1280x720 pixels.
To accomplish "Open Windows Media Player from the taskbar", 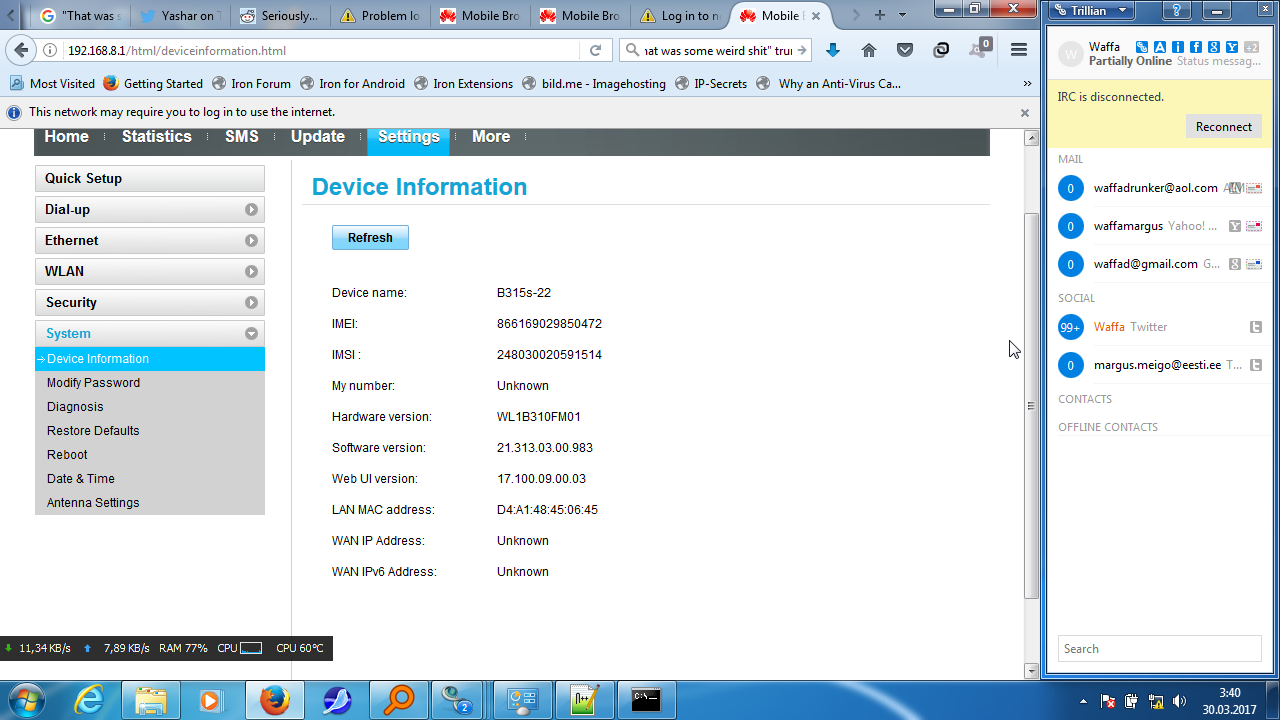I will click(212, 700).
